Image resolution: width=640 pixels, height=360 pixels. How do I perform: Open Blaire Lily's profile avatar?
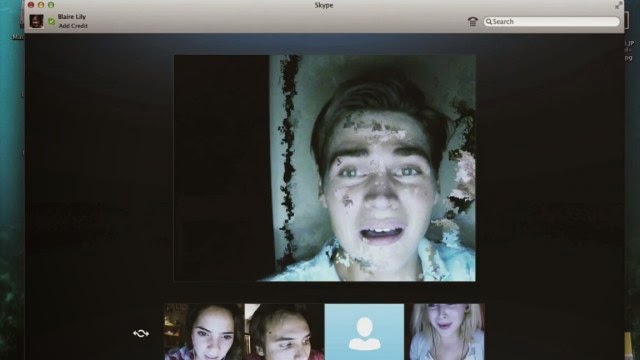(36, 21)
